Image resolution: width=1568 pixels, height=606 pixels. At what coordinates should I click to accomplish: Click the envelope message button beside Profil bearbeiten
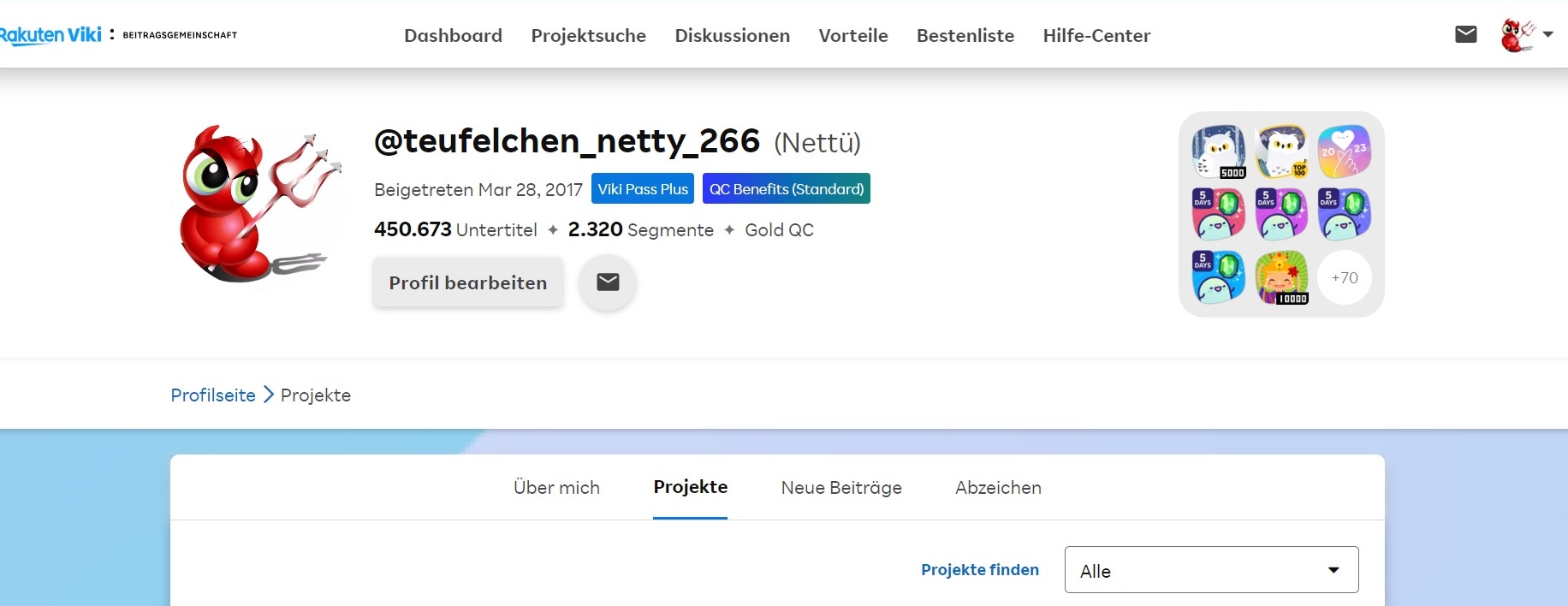tap(608, 282)
